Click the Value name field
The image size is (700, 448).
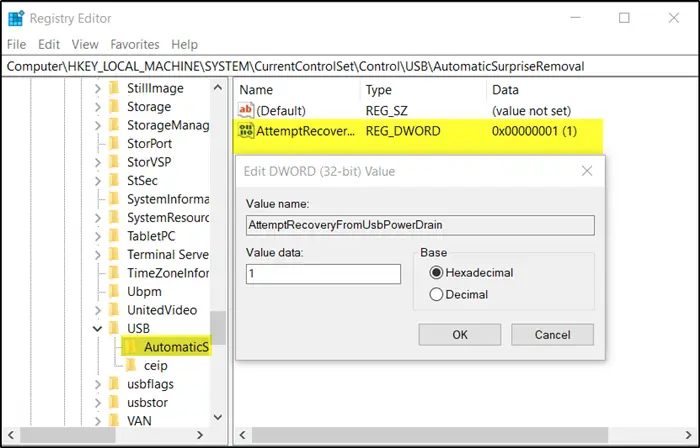[420, 225]
